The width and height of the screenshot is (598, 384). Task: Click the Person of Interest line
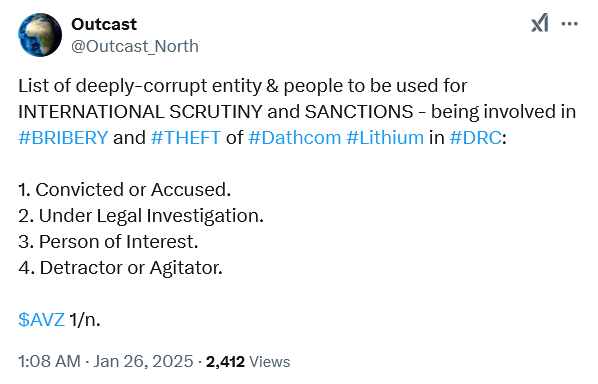click(108, 241)
